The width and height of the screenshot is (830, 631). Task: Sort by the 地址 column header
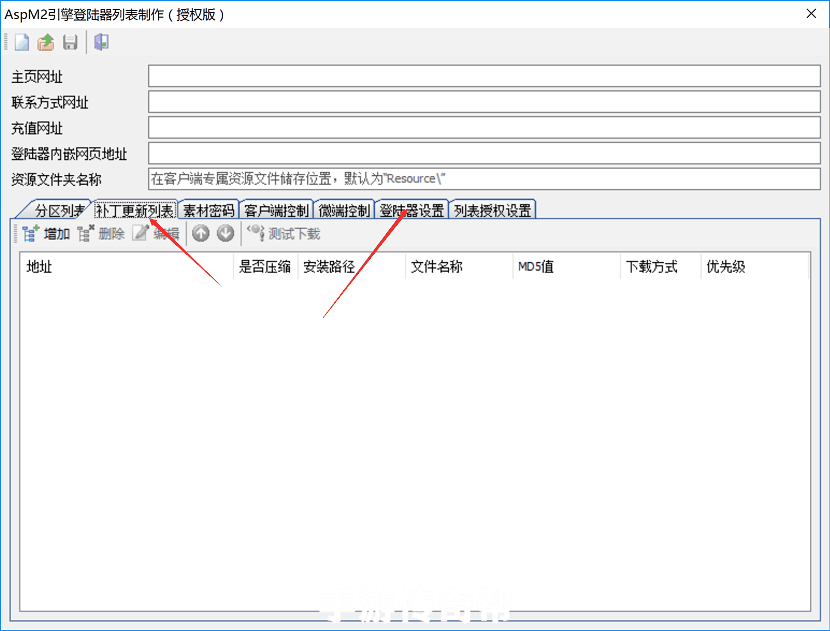127,266
